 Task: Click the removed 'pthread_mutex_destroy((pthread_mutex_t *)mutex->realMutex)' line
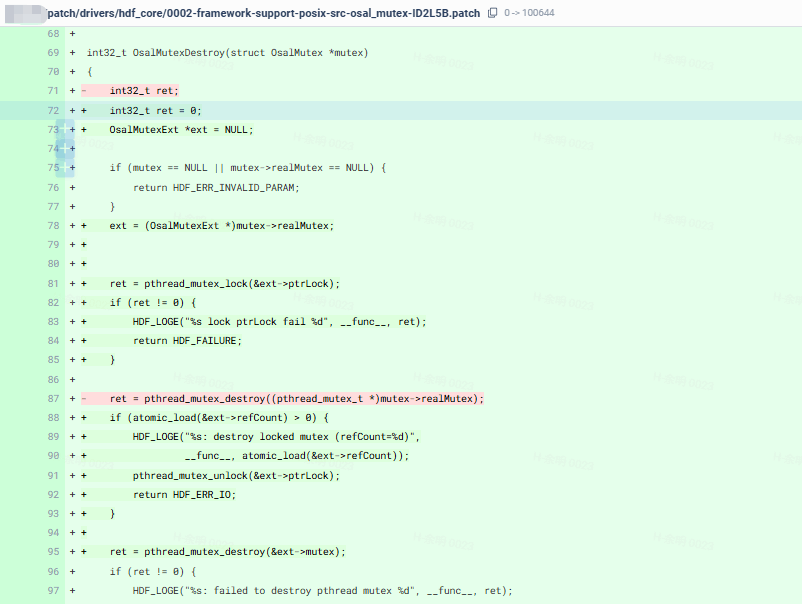click(297, 398)
